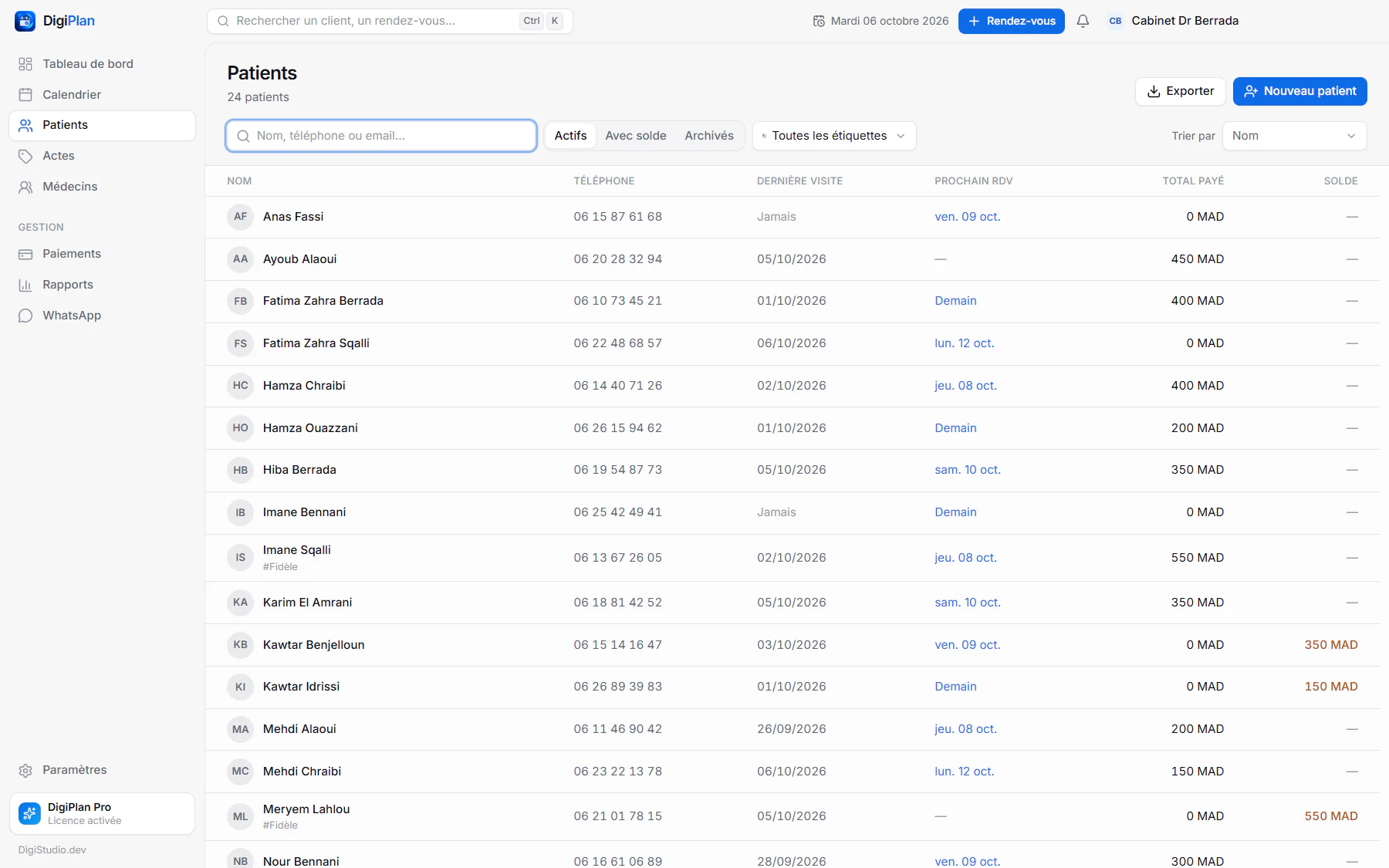Click the KA avatar of Karim El Amrani
Image resolution: width=1389 pixels, height=868 pixels.
240,603
